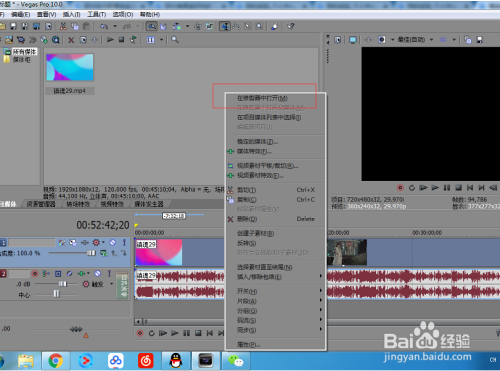This screenshot has height=371, width=500.
Task: Choose 在项目媒体列表中选择 in the context menu
Action: click(276, 118)
